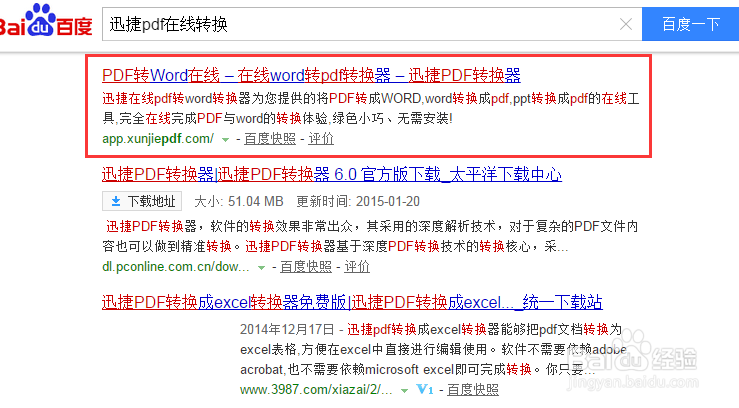Expand the dropdown arrow beside www.3987.com

point(404,391)
